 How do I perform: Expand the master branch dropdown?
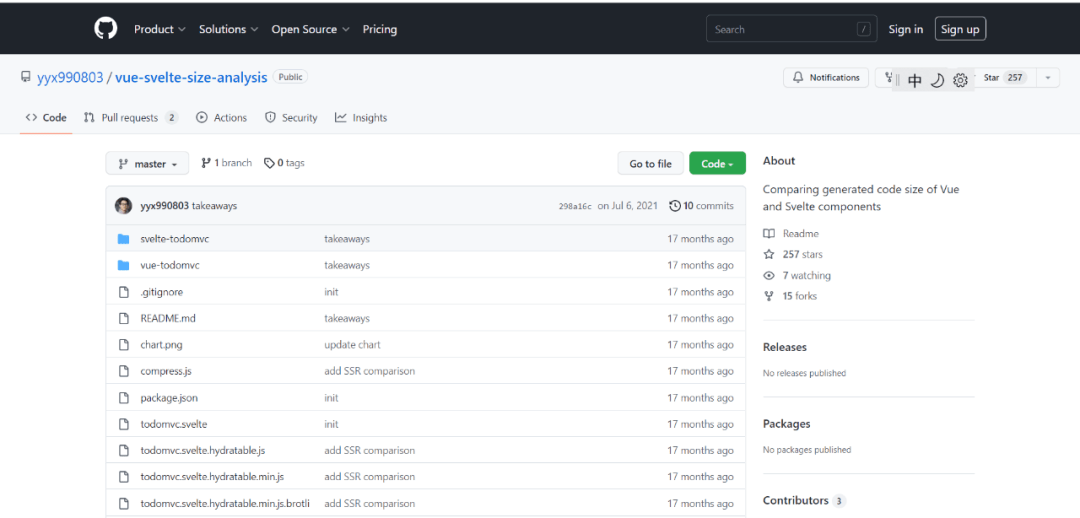tap(147, 164)
